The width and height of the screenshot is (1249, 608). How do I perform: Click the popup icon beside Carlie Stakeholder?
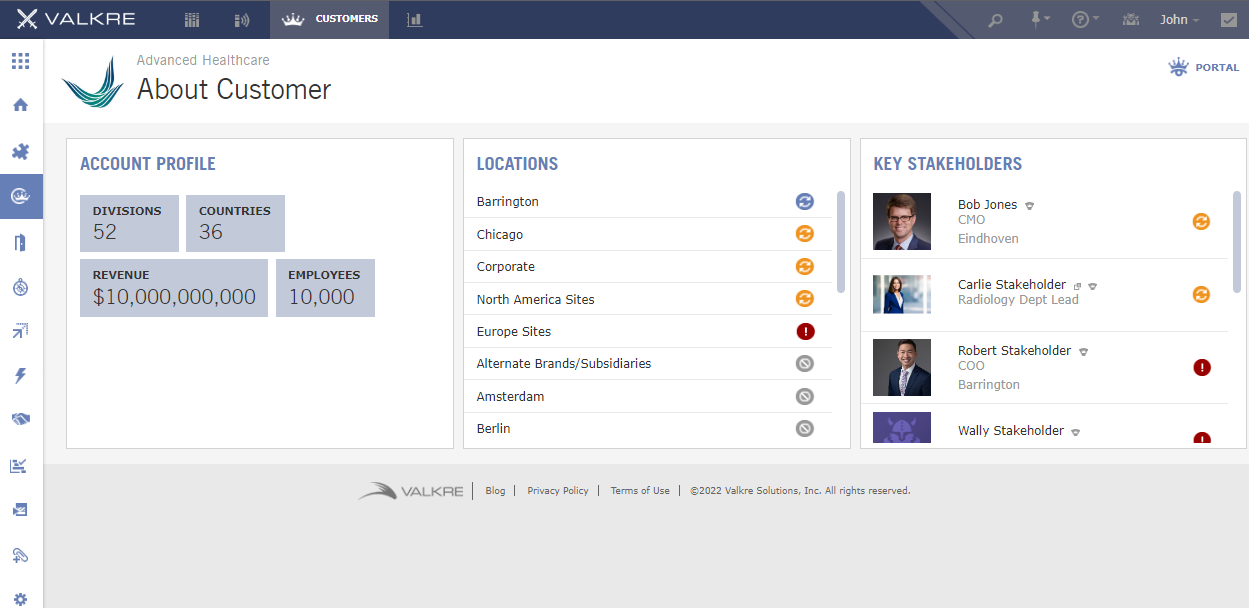(1078, 286)
